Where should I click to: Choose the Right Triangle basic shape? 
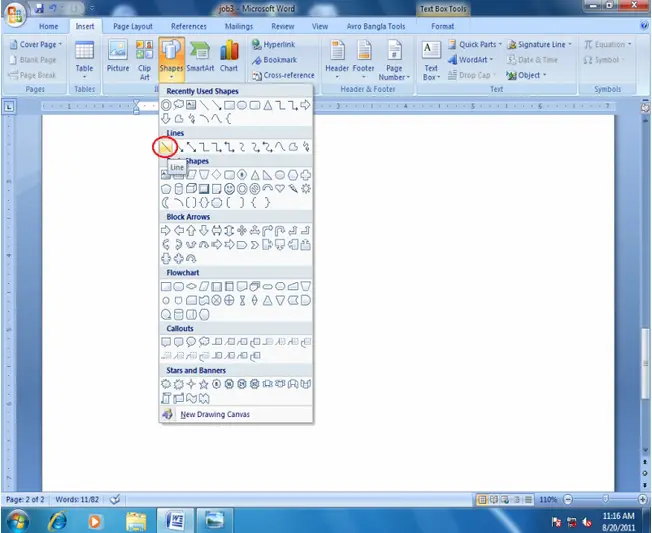[267, 175]
